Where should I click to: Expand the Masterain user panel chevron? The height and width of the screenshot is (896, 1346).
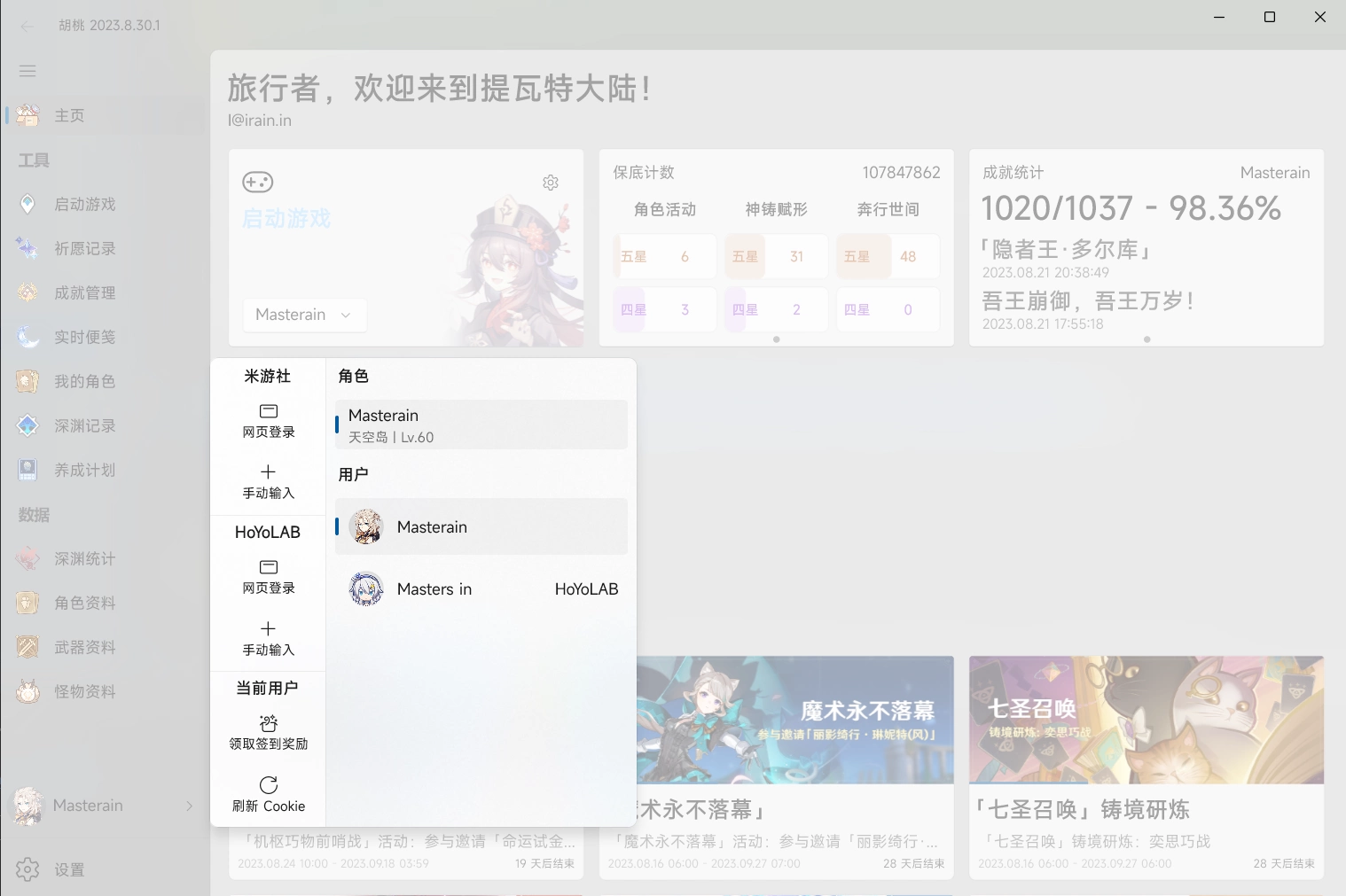[189, 806]
